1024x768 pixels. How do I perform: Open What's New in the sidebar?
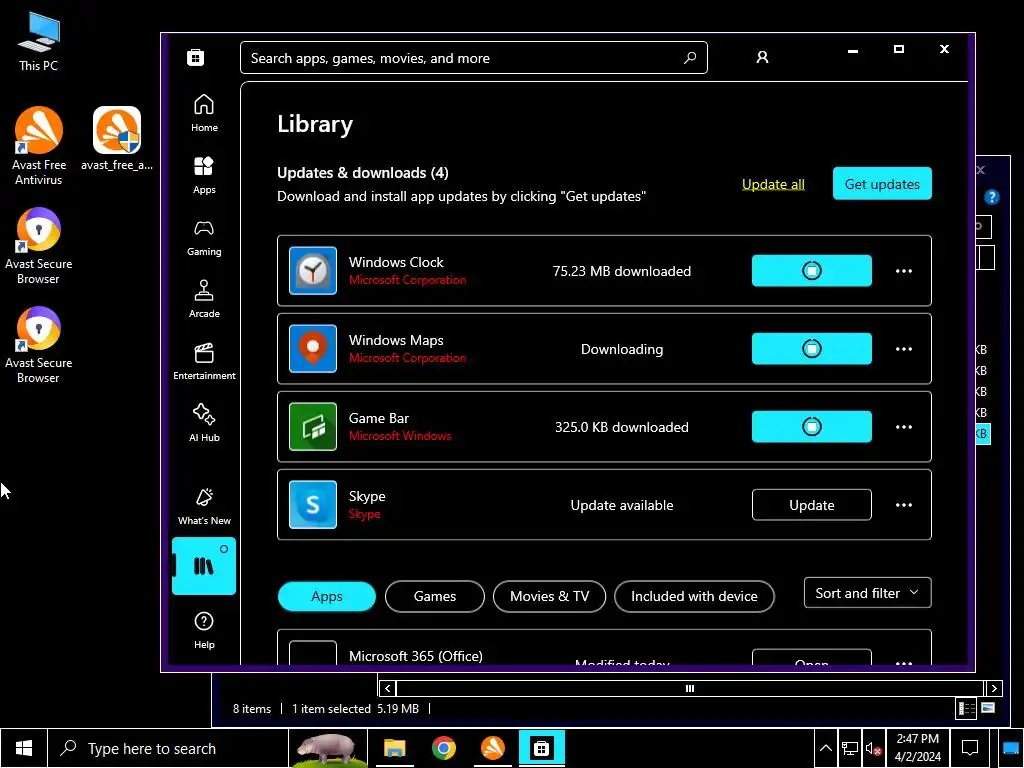coord(204,506)
